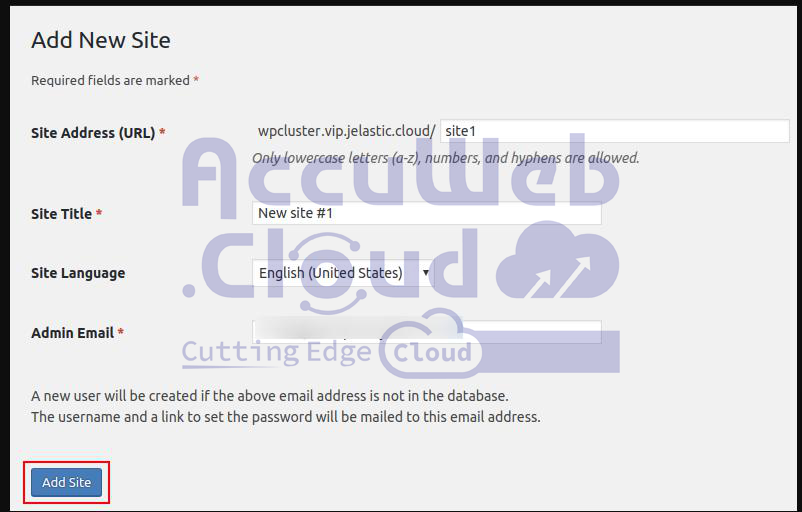Click the 'Site Language' label
The height and width of the screenshot is (512, 802).
78,273
